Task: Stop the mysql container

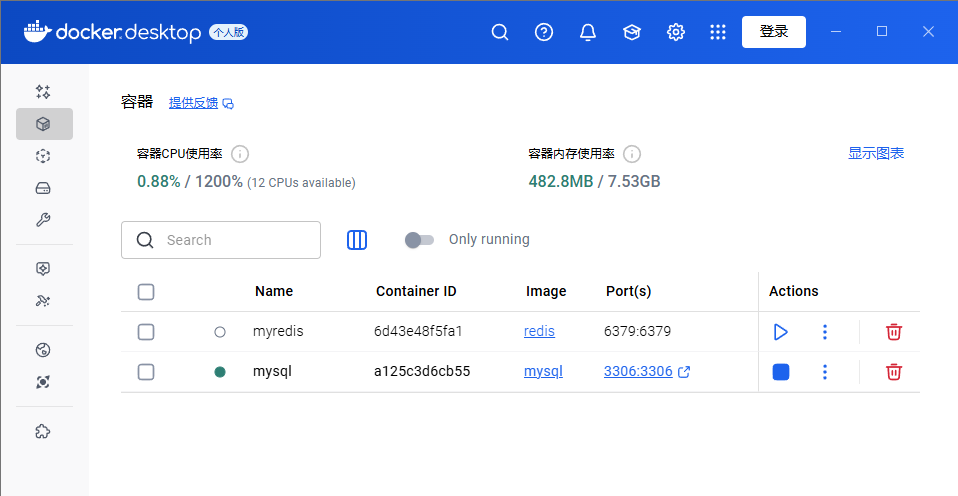Action: 781,372
